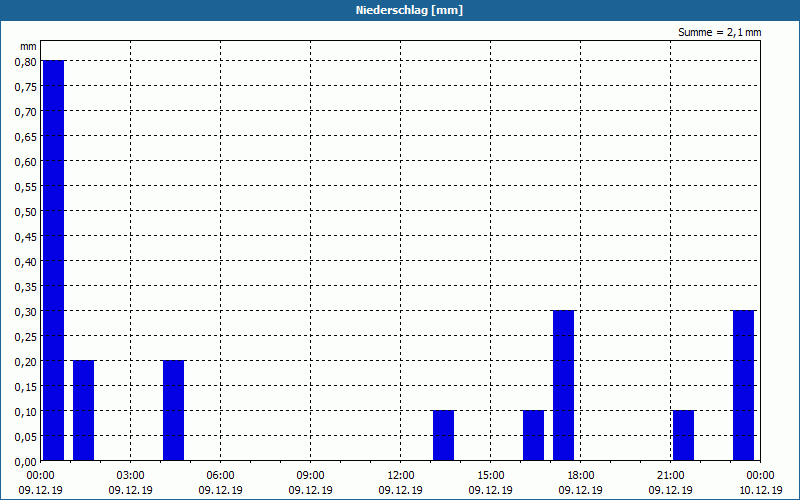Click the 0,10 mm bar after 21:00

pos(683,436)
